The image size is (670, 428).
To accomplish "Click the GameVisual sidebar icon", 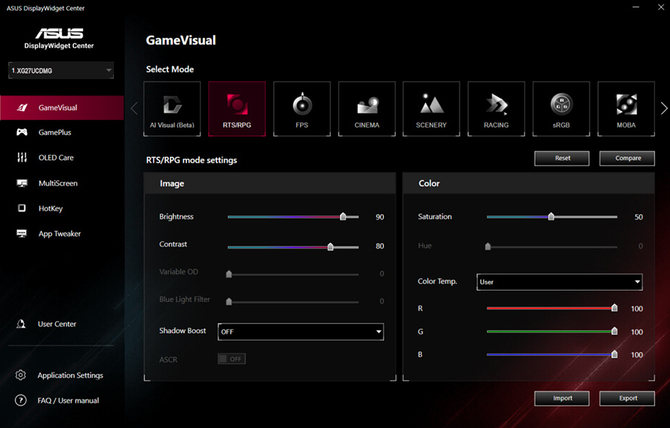I will click(x=22, y=108).
